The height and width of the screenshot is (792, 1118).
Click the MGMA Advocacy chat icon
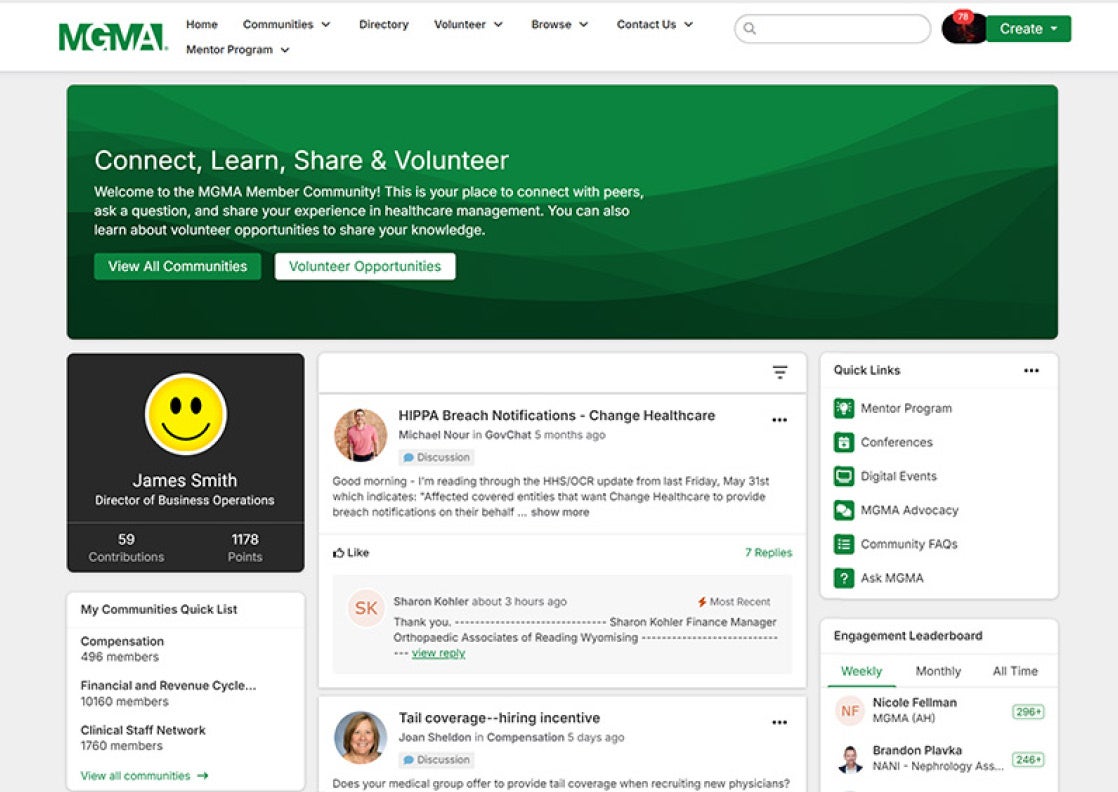pyautogui.click(x=844, y=510)
